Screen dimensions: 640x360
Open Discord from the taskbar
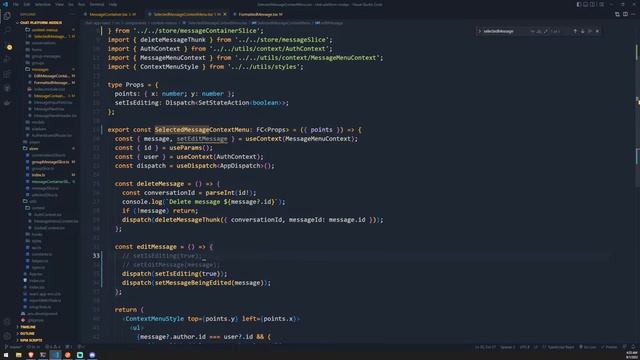(x=92, y=355)
